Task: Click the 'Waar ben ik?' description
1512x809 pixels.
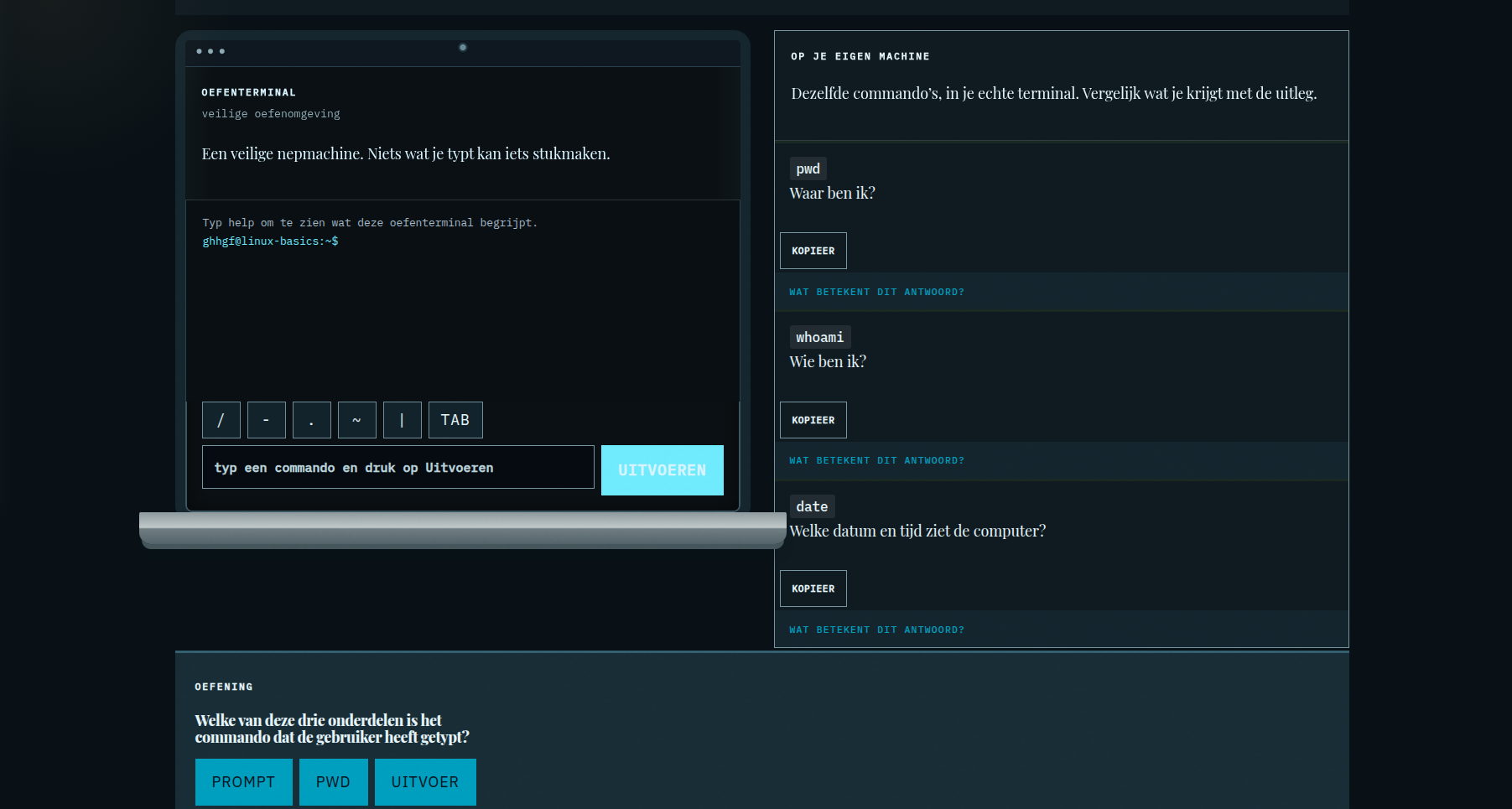Action: (x=833, y=193)
